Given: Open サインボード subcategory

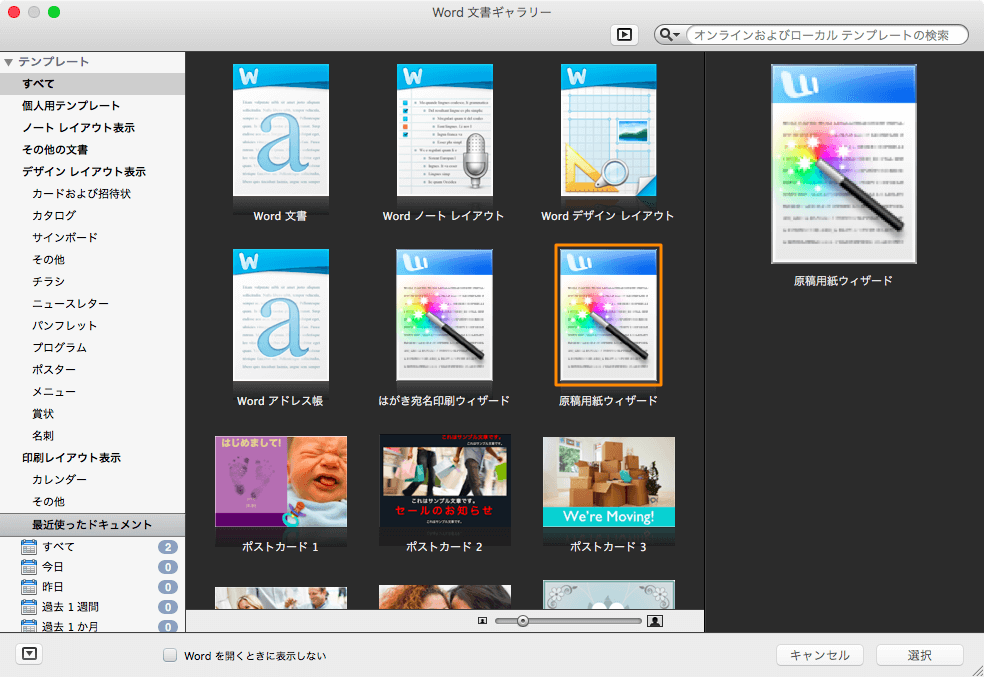Looking at the screenshot, I should click(92, 237).
